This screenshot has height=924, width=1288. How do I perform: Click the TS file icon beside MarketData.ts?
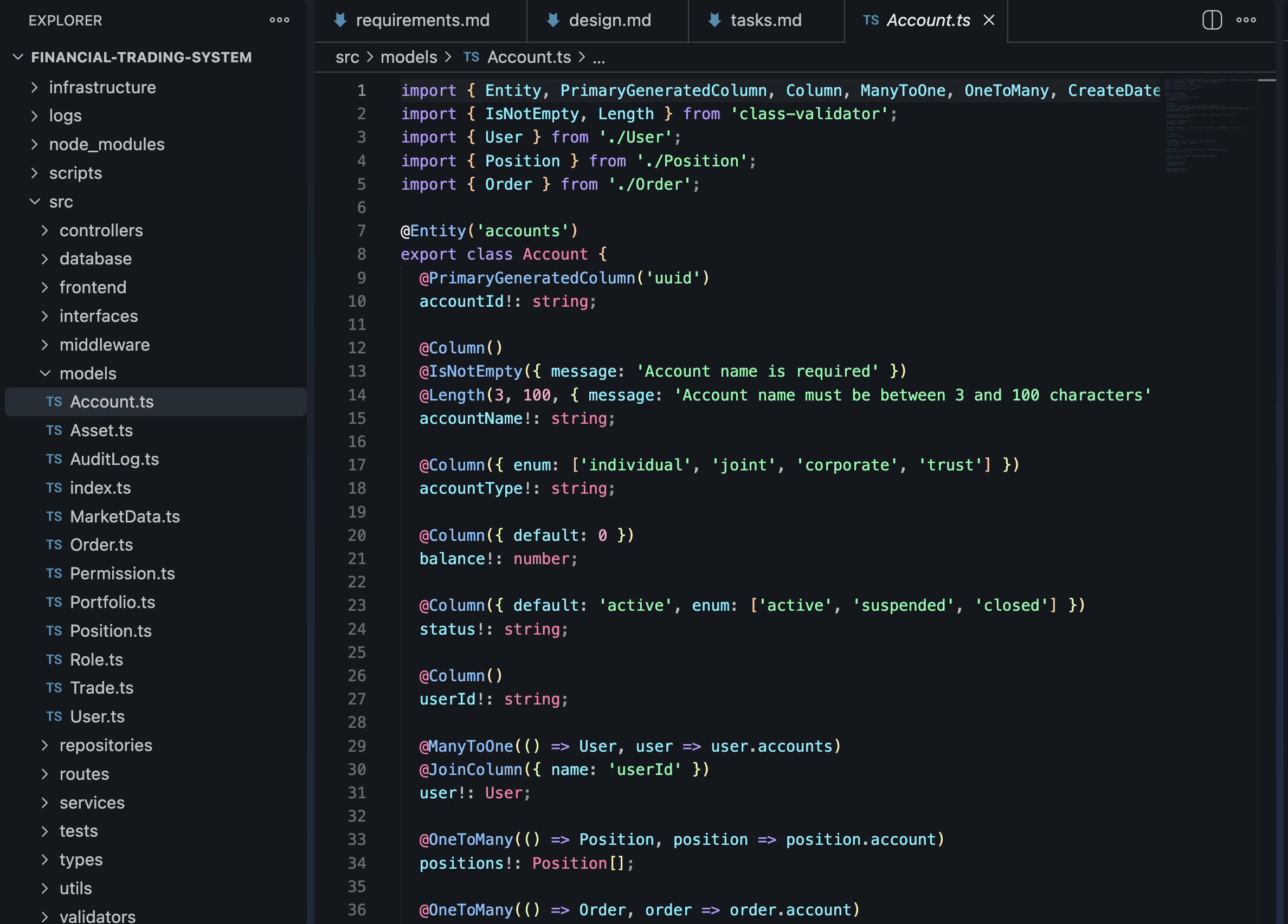[x=54, y=516]
